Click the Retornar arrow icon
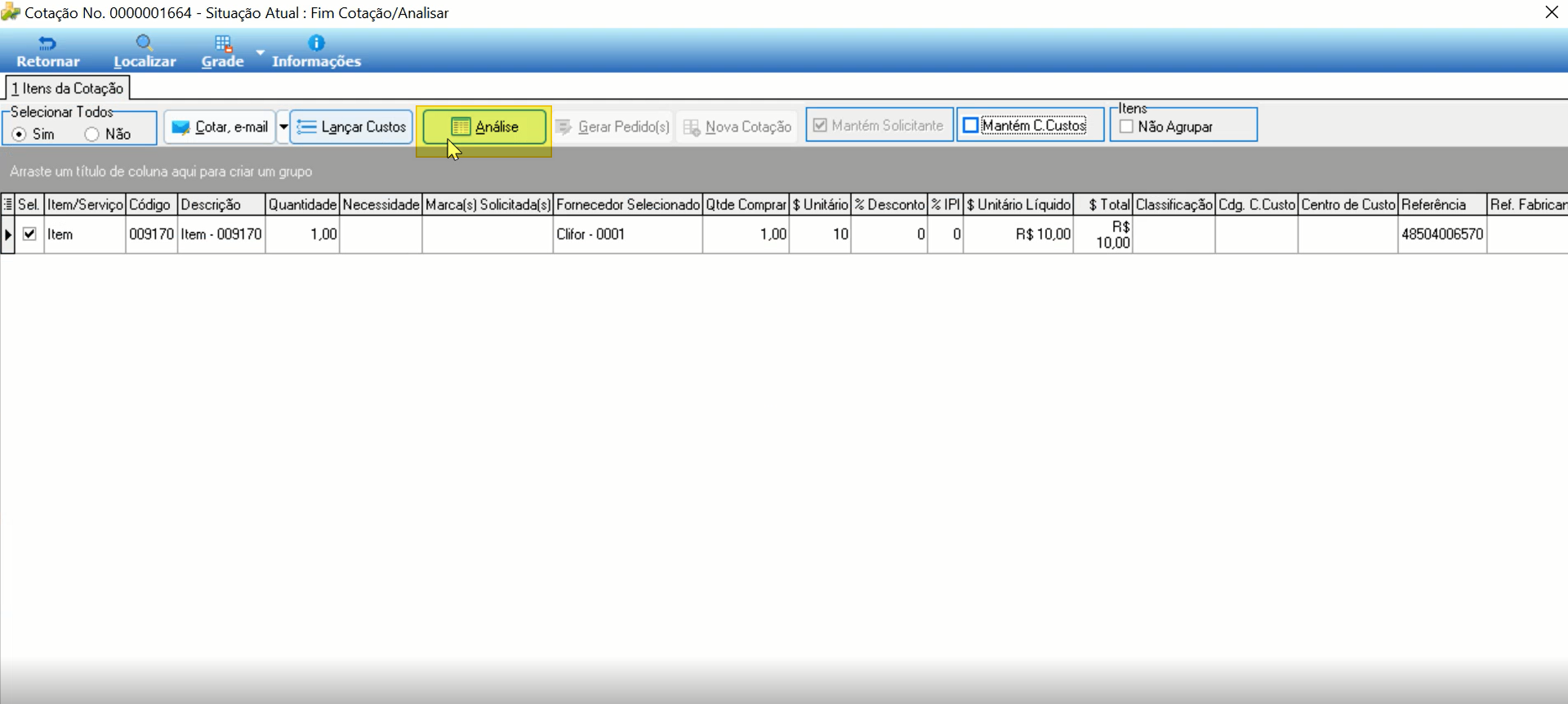 [x=47, y=43]
